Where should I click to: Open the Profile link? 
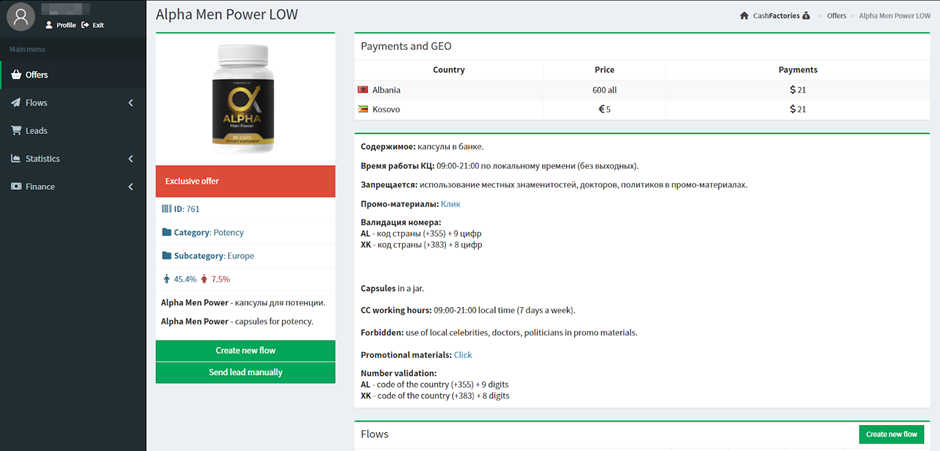tap(61, 25)
